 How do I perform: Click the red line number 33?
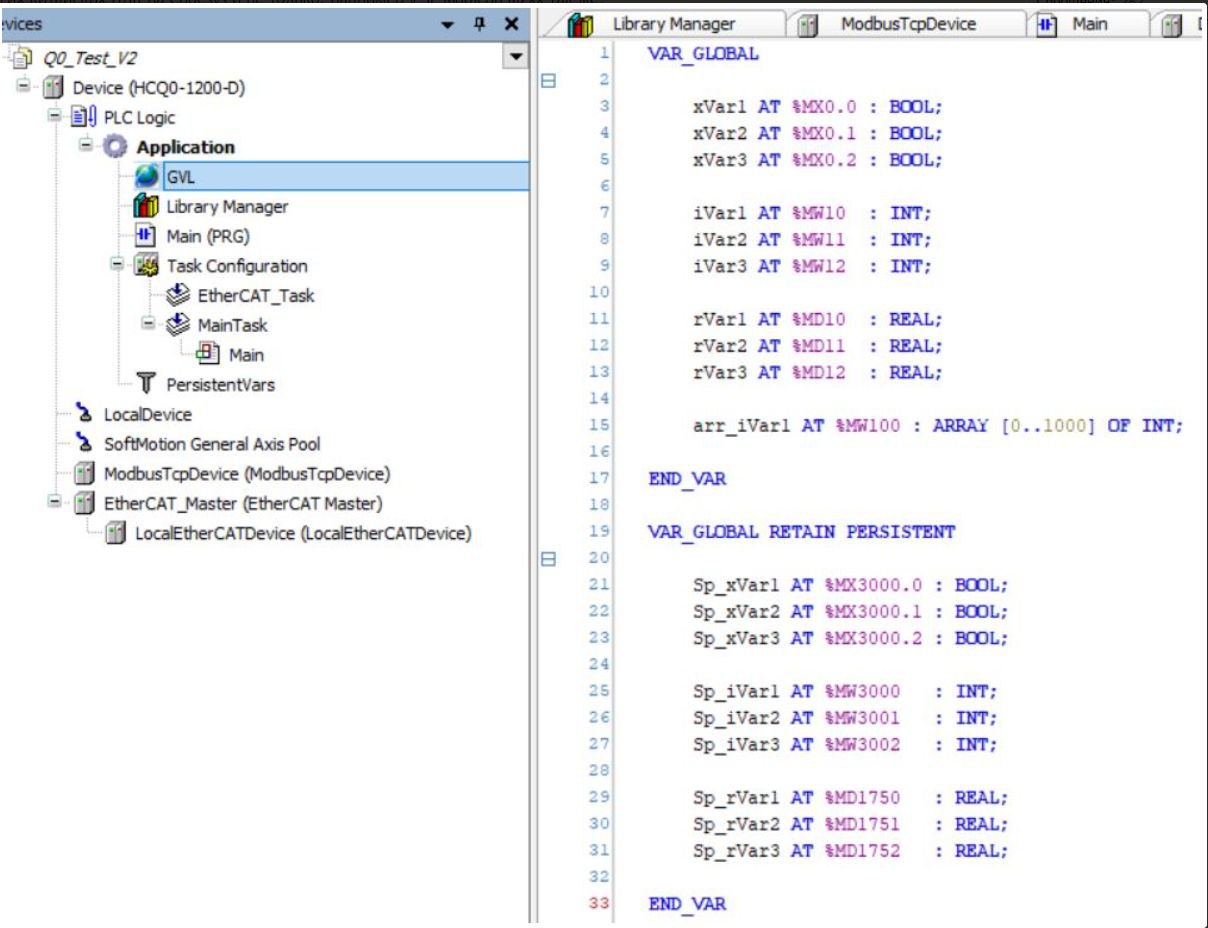coord(600,905)
